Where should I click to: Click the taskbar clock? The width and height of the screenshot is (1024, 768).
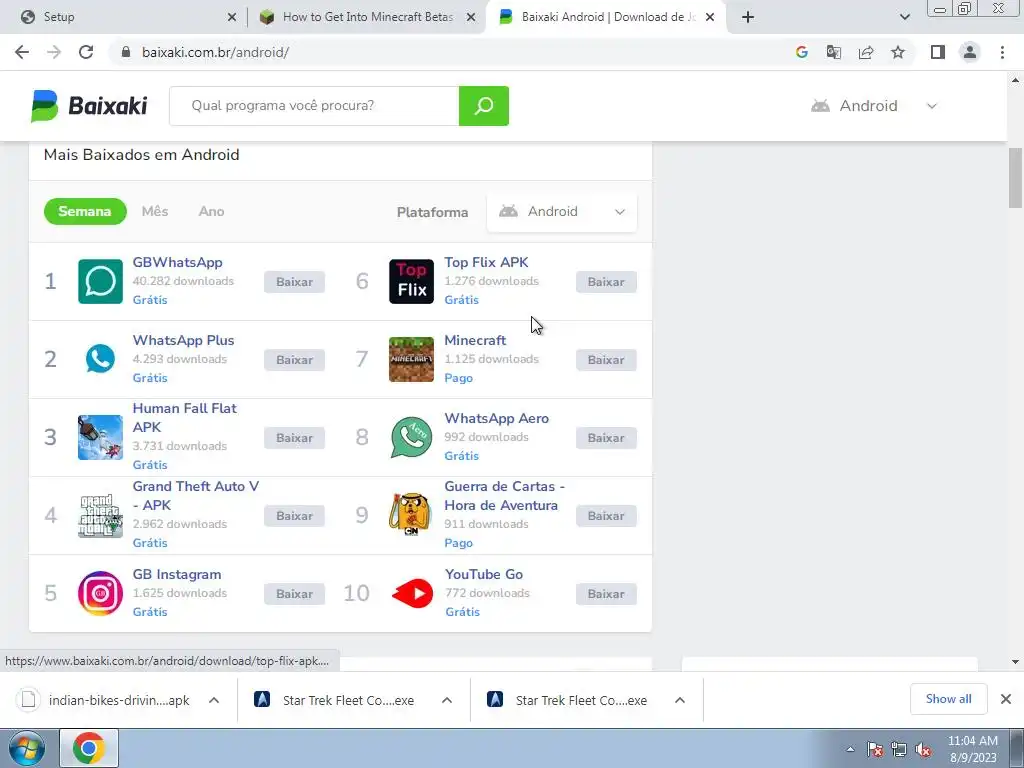[972, 749]
